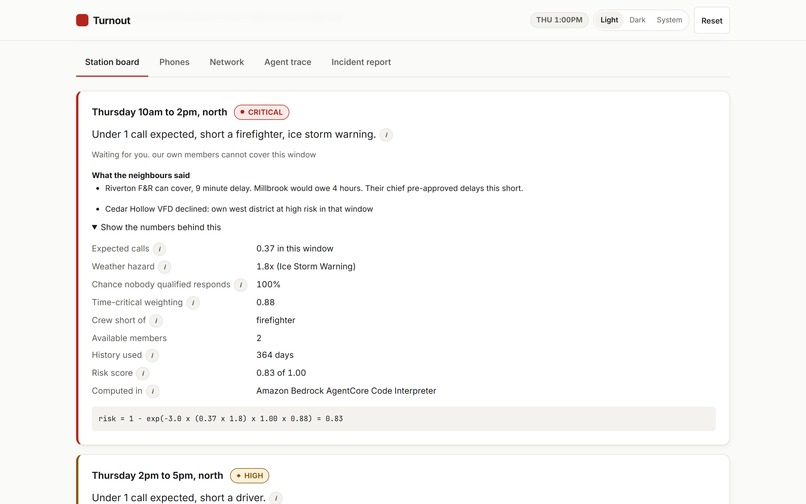The height and width of the screenshot is (504, 806).
Task: Click '1.8x (Ice Storm Warning)' value
Action: tap(306, 266)
